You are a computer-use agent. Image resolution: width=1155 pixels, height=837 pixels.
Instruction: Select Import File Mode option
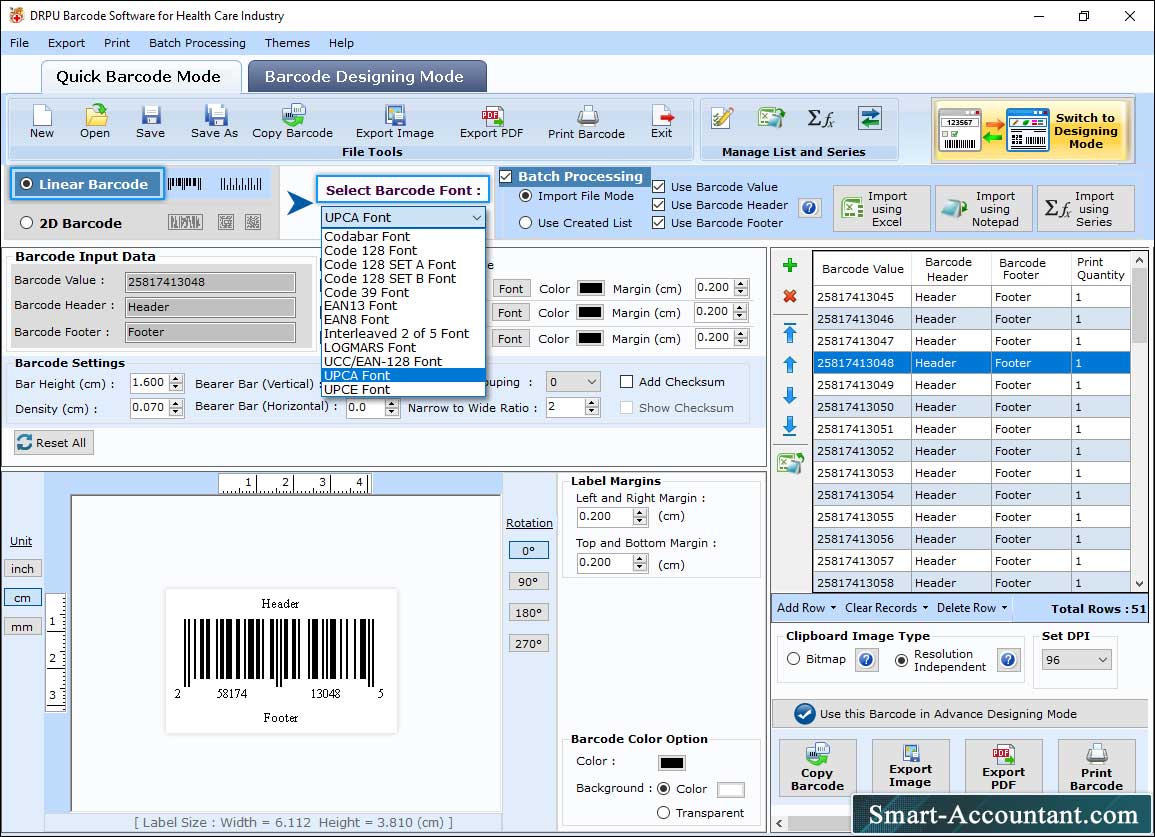click(525, 196)
